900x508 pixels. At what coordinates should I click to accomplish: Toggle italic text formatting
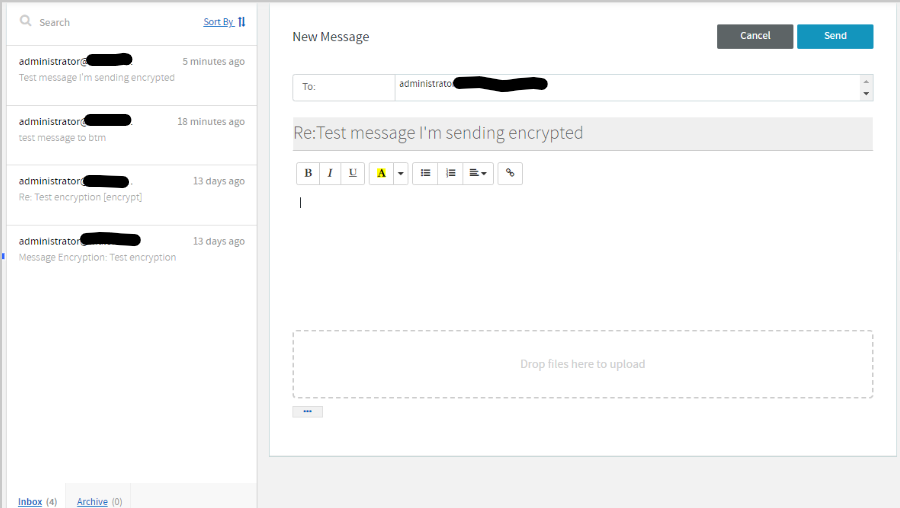pyautogui.click(x=330, y=173)
